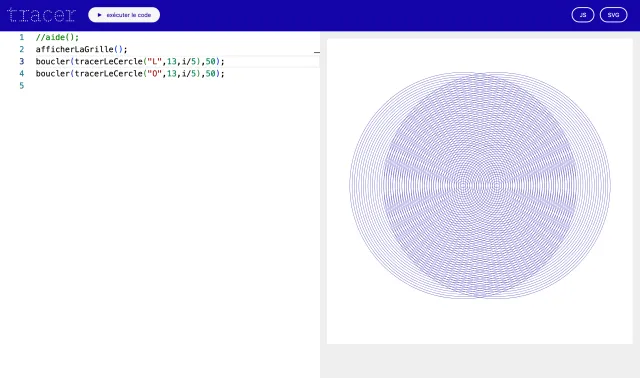Click line number 4 in gutter

coord(22,74)
